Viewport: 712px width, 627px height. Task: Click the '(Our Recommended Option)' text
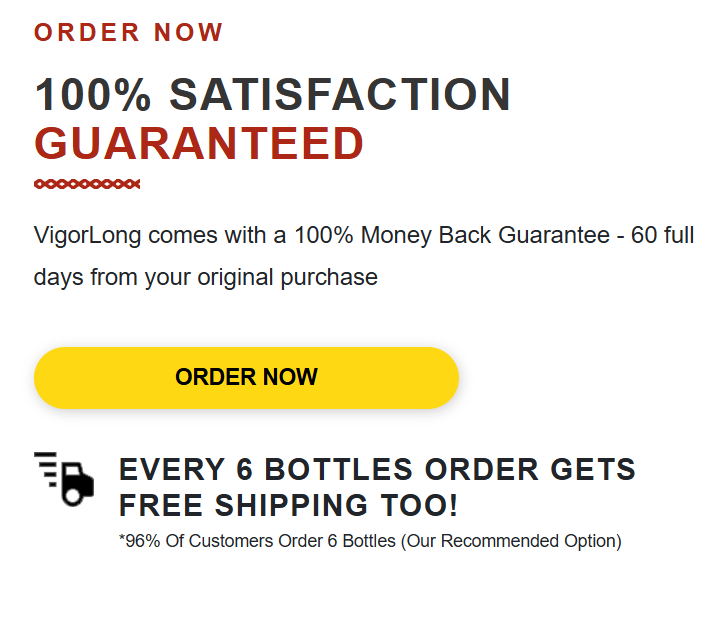pos(511,541)
